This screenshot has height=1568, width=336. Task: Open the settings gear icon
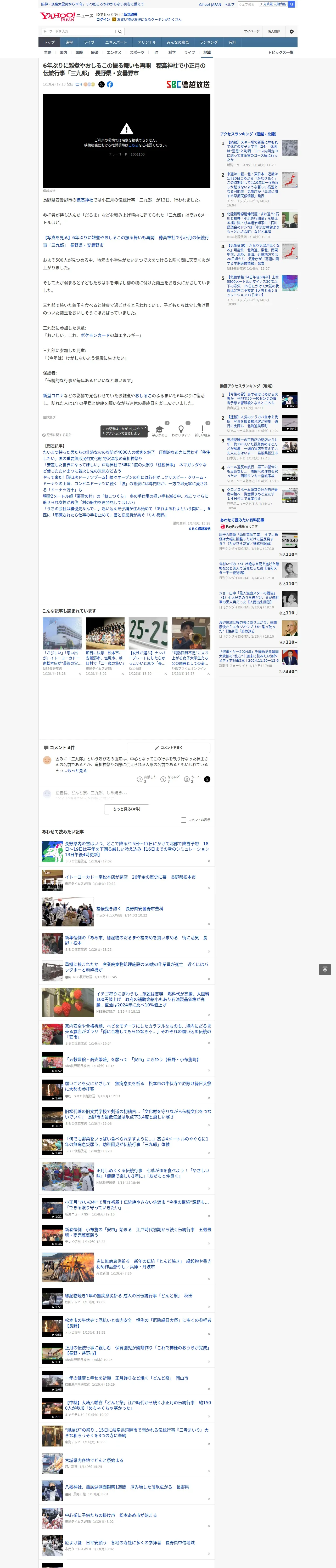click(x=292, y=32)
